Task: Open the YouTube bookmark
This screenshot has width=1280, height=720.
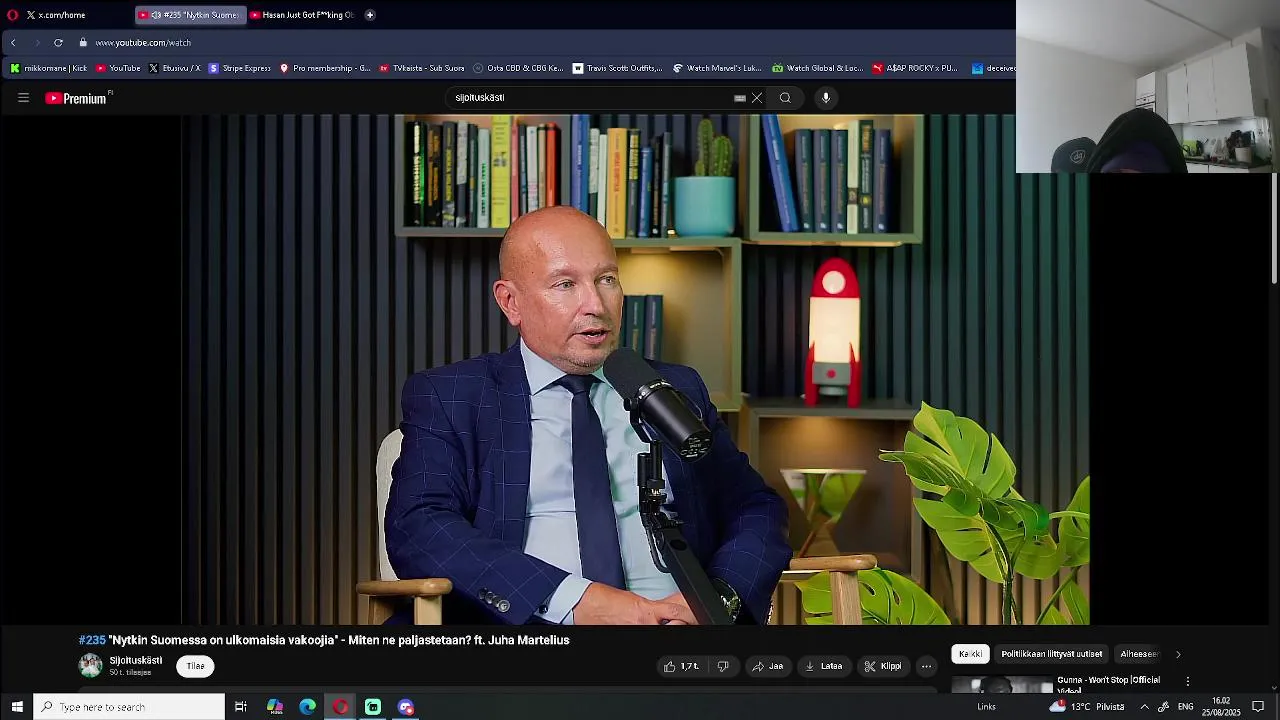Action: [x=118, y=68]
